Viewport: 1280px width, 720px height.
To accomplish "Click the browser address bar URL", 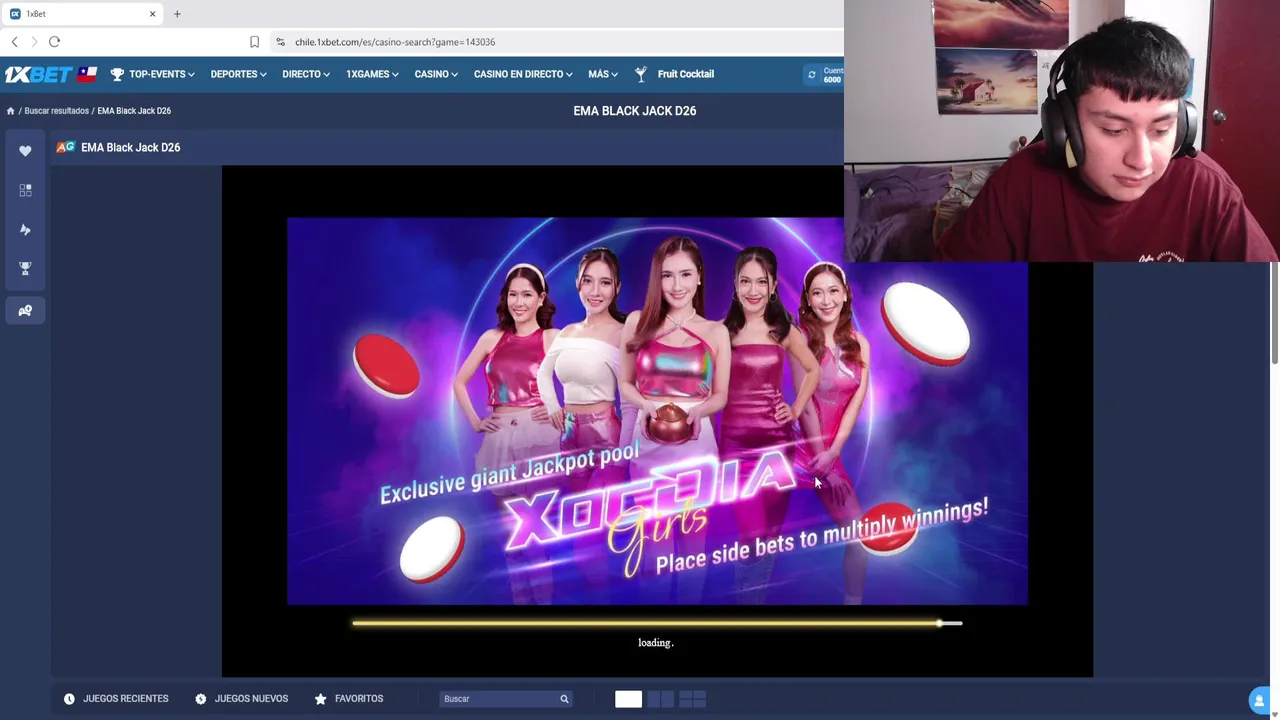I will coord(395,42).
